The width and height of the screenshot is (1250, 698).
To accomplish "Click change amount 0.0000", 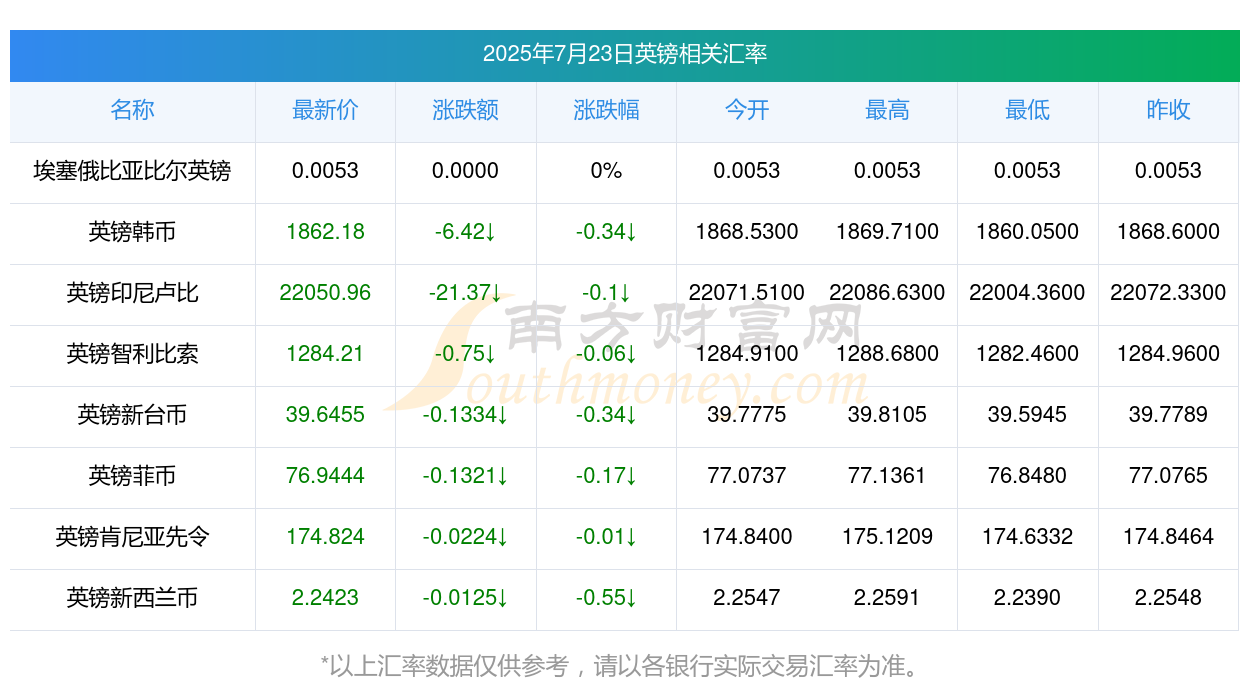I will click(x=465, y=171).
